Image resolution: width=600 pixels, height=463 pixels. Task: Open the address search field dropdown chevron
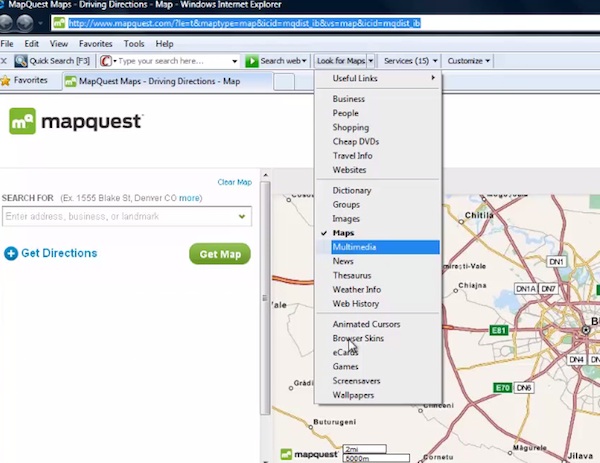242,217
